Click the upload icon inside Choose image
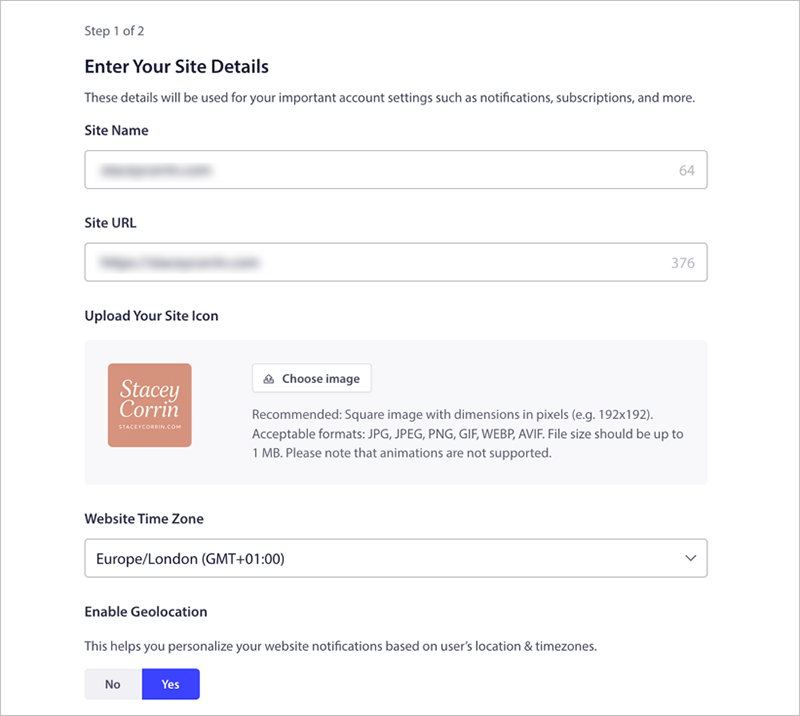The height and width of the screenshot is (716, 800). point(268,379)
